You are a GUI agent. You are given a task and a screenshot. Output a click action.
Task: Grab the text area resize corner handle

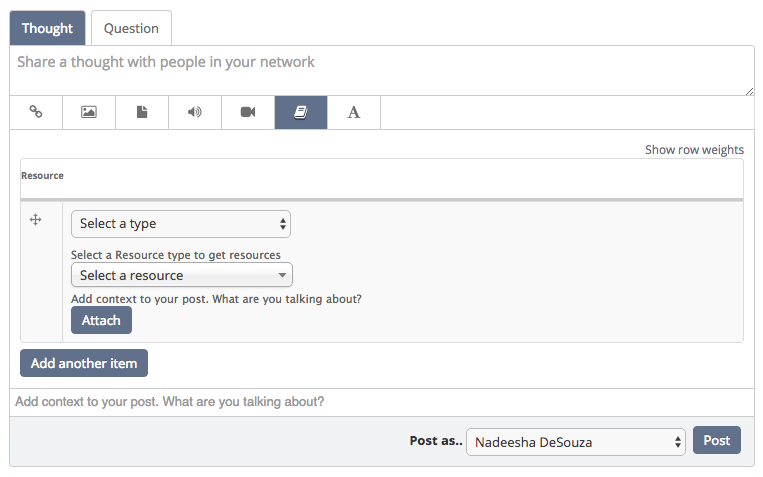(x=749, y=91)
